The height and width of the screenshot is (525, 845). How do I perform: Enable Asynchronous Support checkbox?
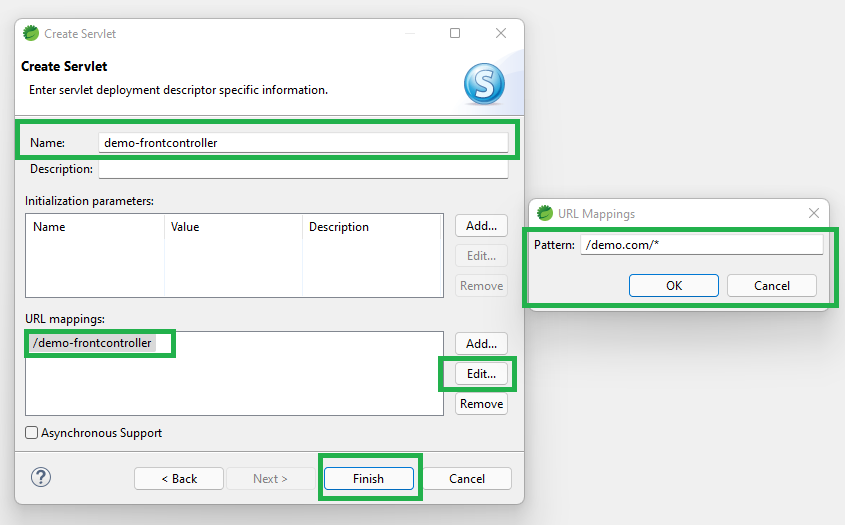pos(32,432)
